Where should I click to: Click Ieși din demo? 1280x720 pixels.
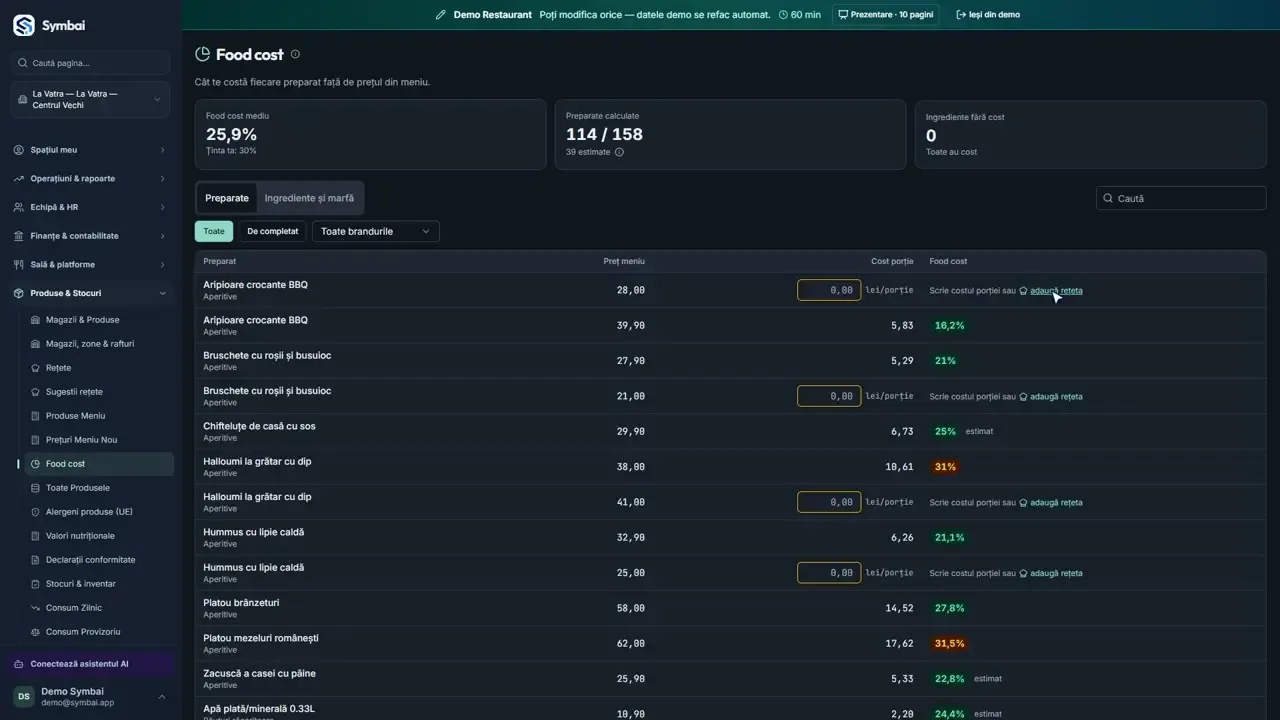[x=988, y=15]
